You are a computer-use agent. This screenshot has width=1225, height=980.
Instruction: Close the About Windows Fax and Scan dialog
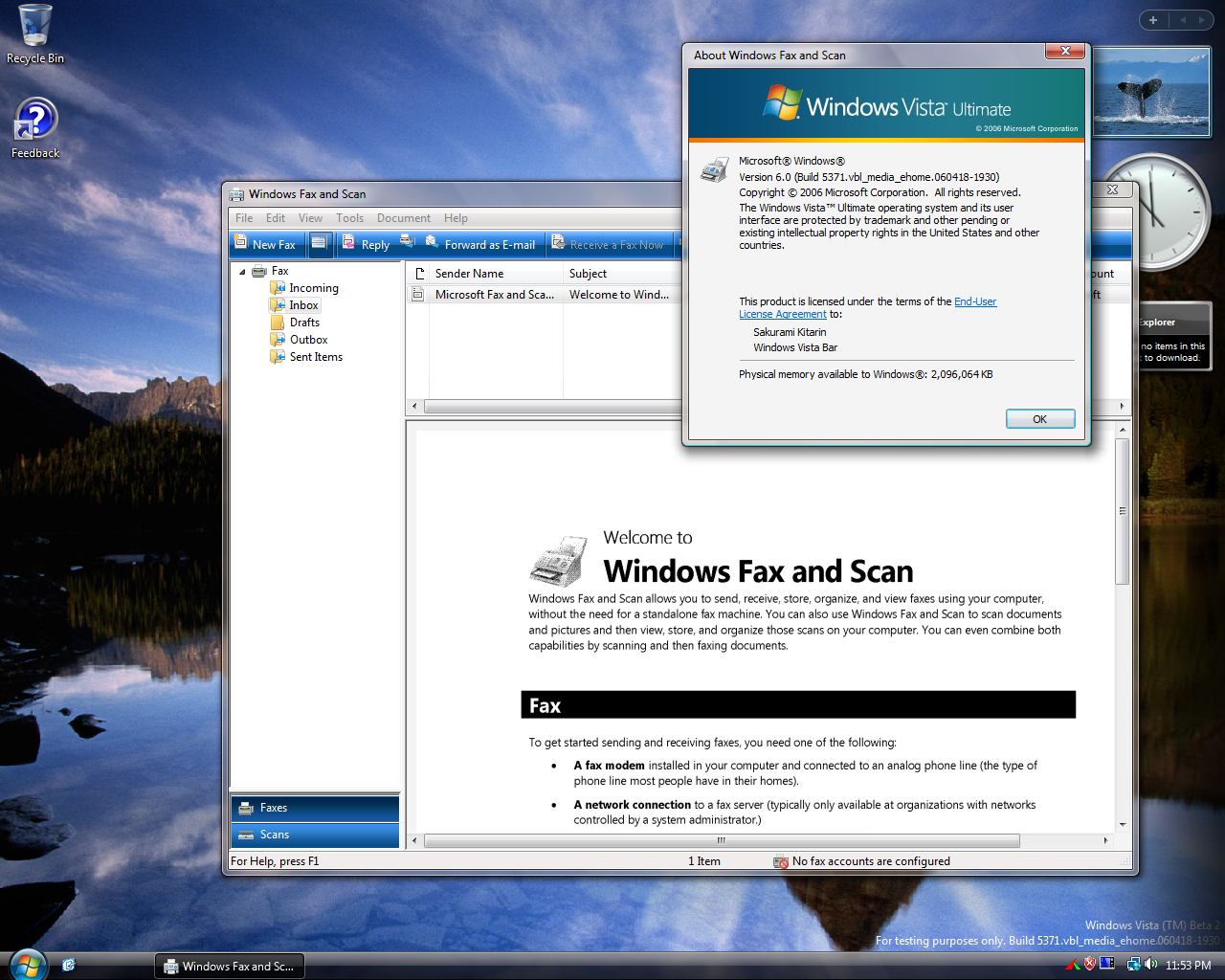[x=1064, y=51]
